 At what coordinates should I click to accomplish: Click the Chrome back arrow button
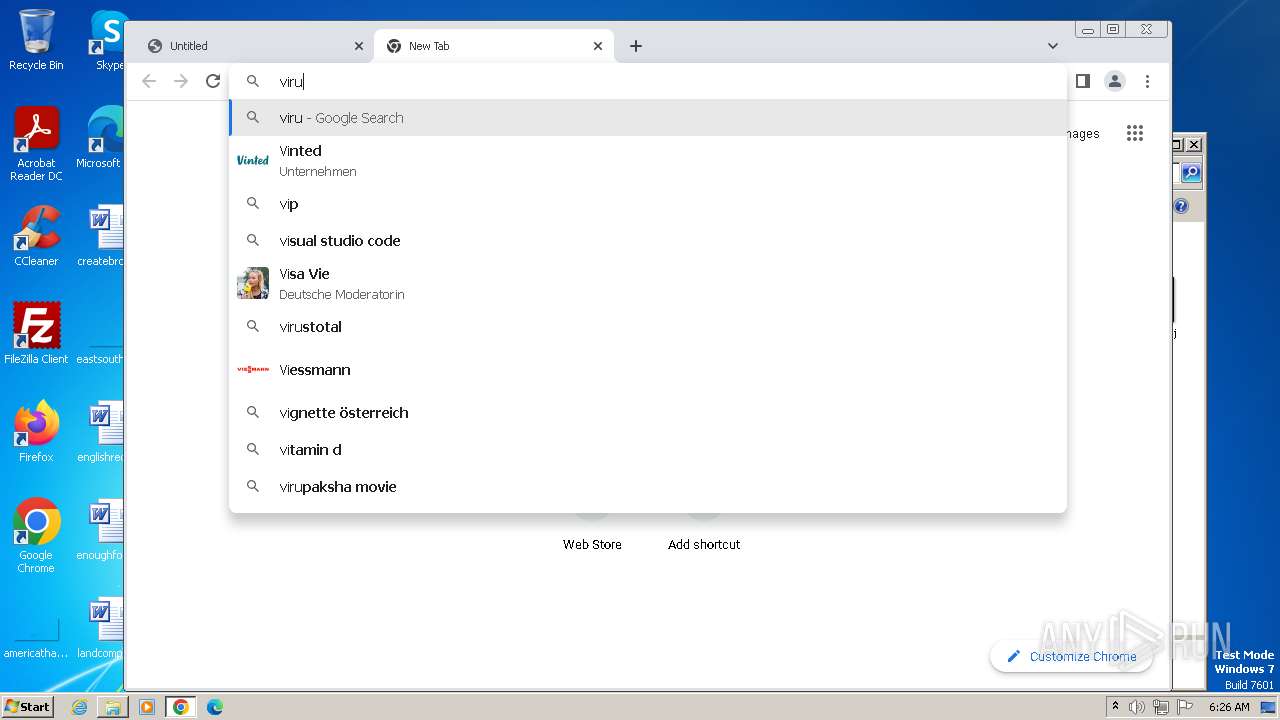coord(149,81)
